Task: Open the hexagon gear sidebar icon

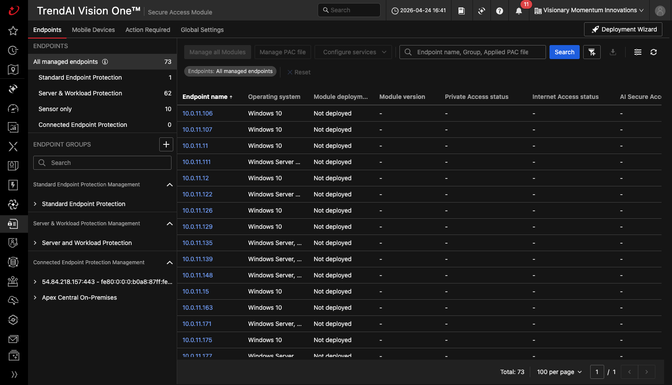Action: coord(13,320)
